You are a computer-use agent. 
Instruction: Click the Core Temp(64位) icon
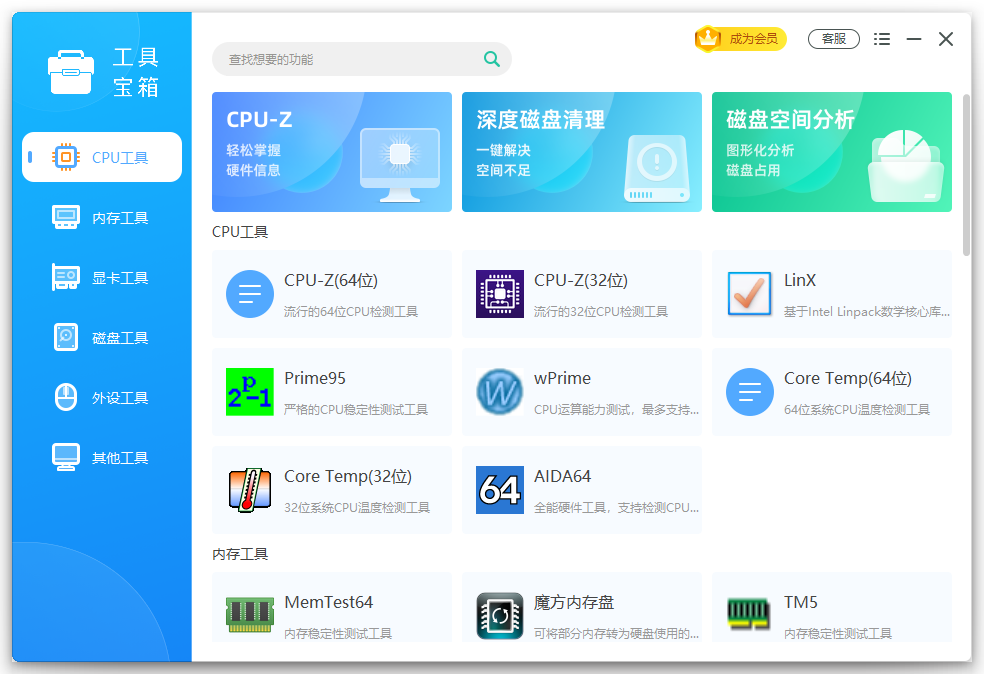click(x=749, y=392)
